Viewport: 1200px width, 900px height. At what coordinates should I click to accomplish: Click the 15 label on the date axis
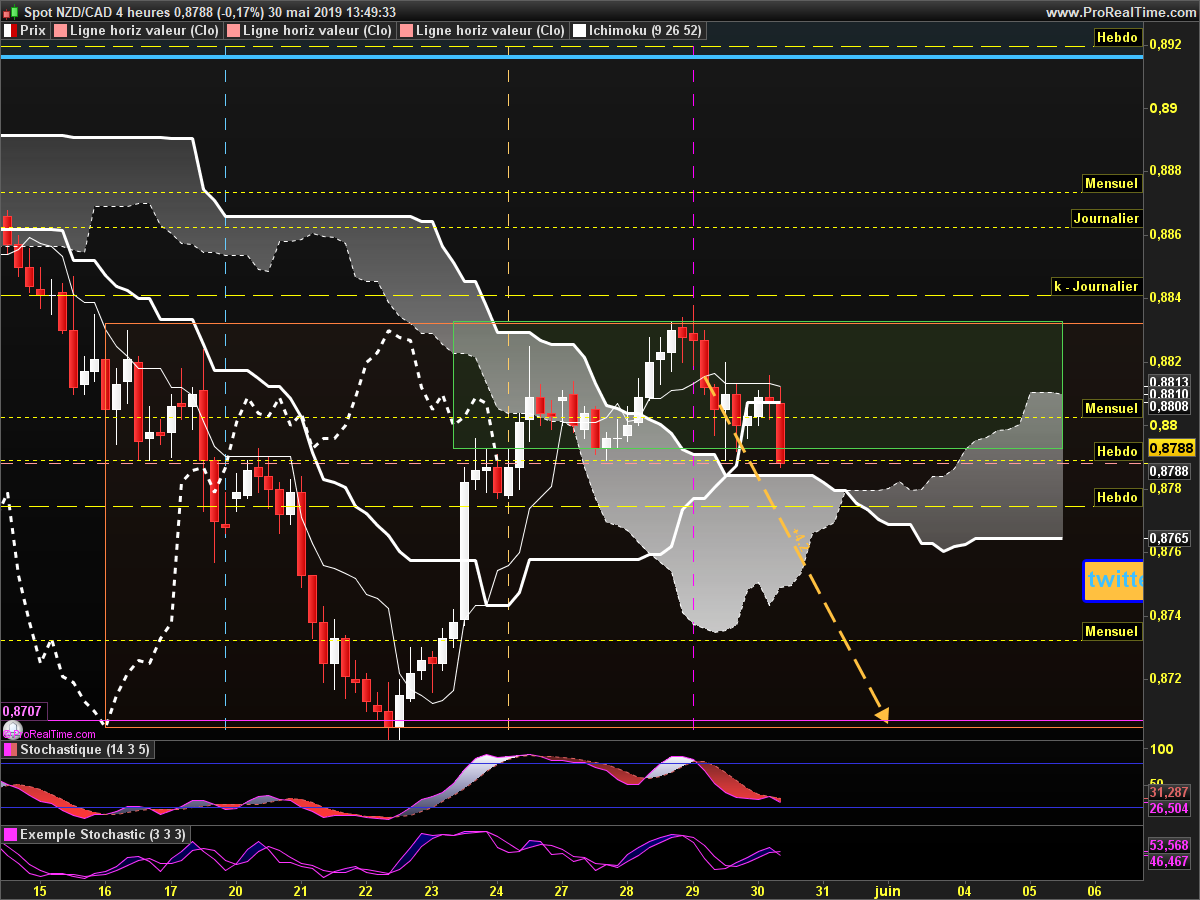[40, 890]
